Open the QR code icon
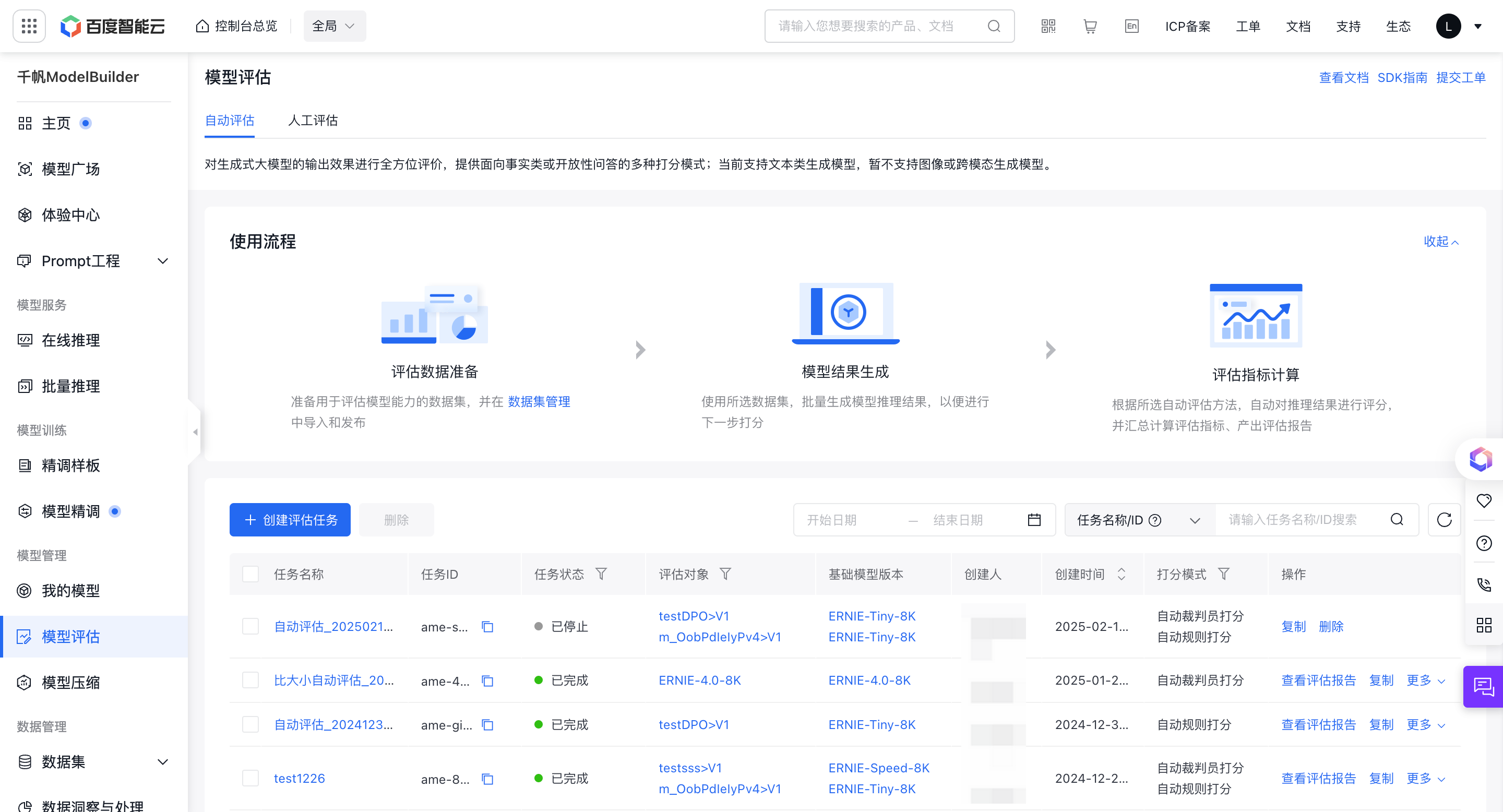The width and height of the screenshot is (1503, 812). click(x=1048, y=26)
